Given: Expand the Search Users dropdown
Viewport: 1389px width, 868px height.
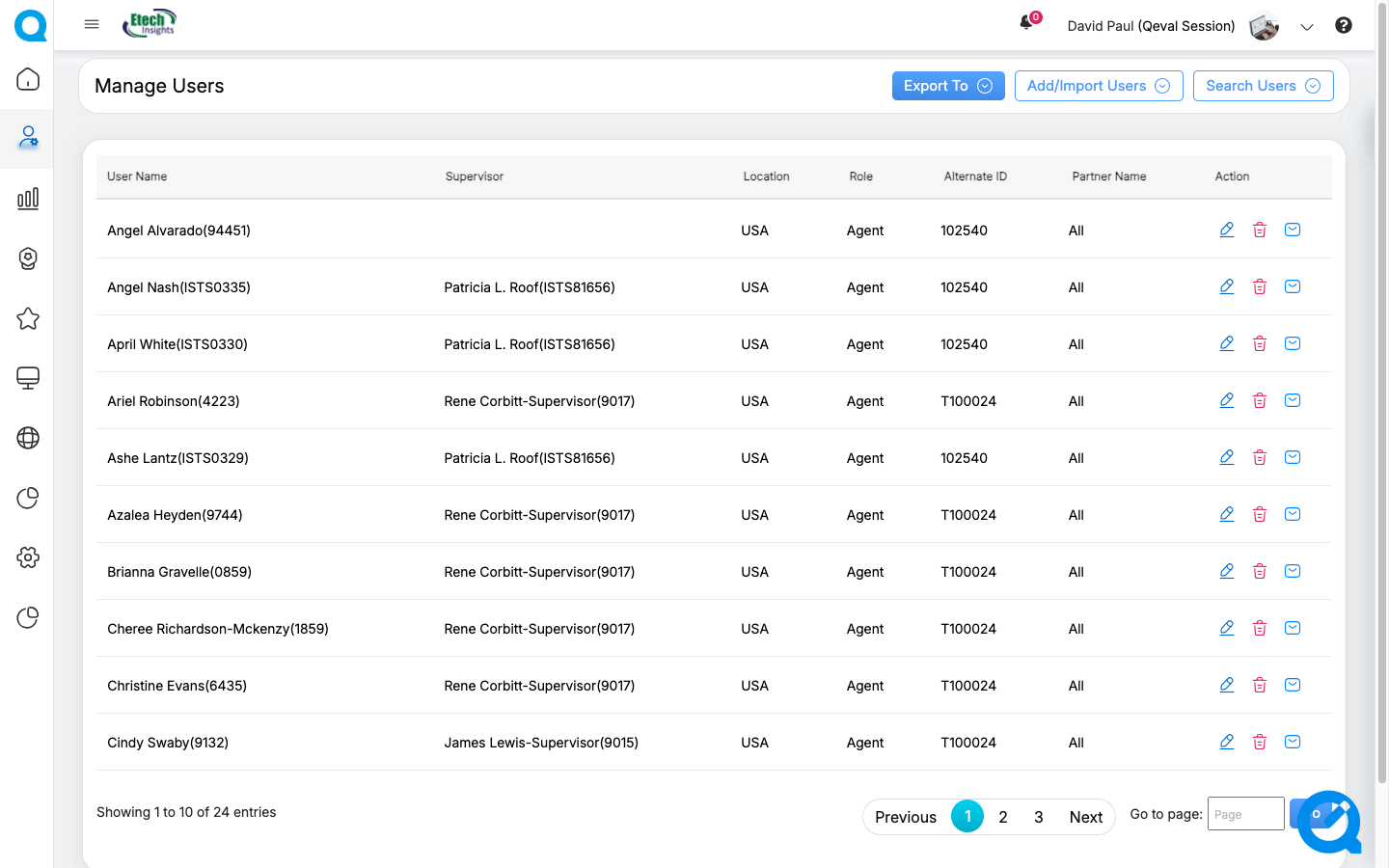Looking at the screenshot, I should coord(1264,86).
